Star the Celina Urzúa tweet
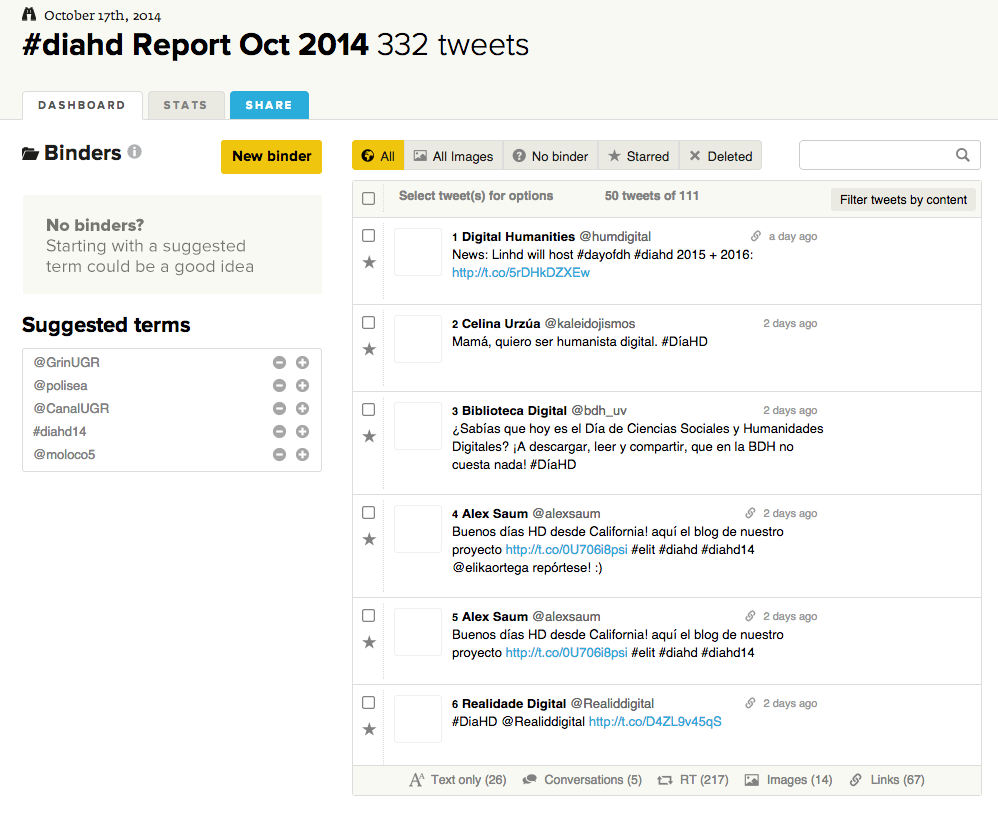The image size is (998, 815). [x=369, y=349]
